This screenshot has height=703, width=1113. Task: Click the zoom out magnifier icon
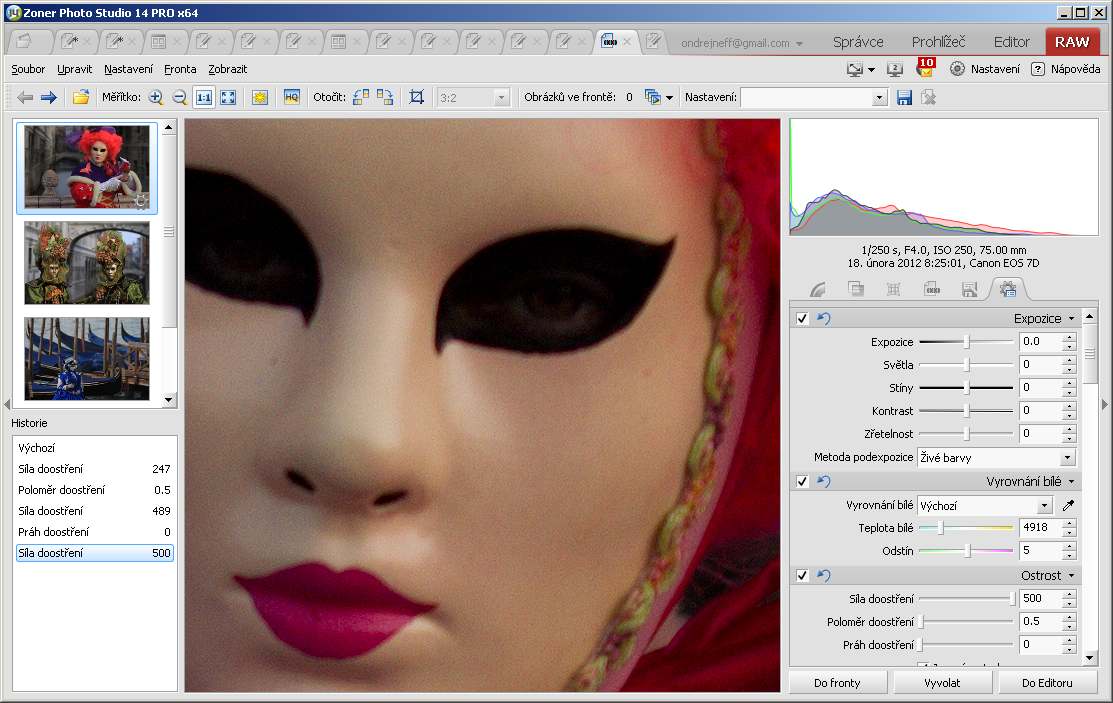click(180, 97)
